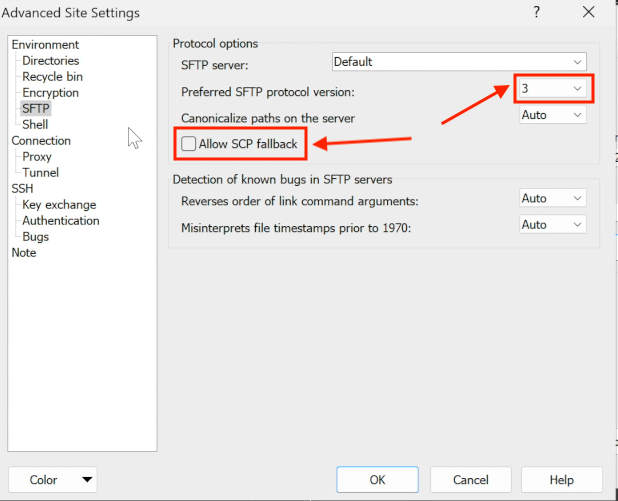Go to the Authentication settings page

coord(61,221)
